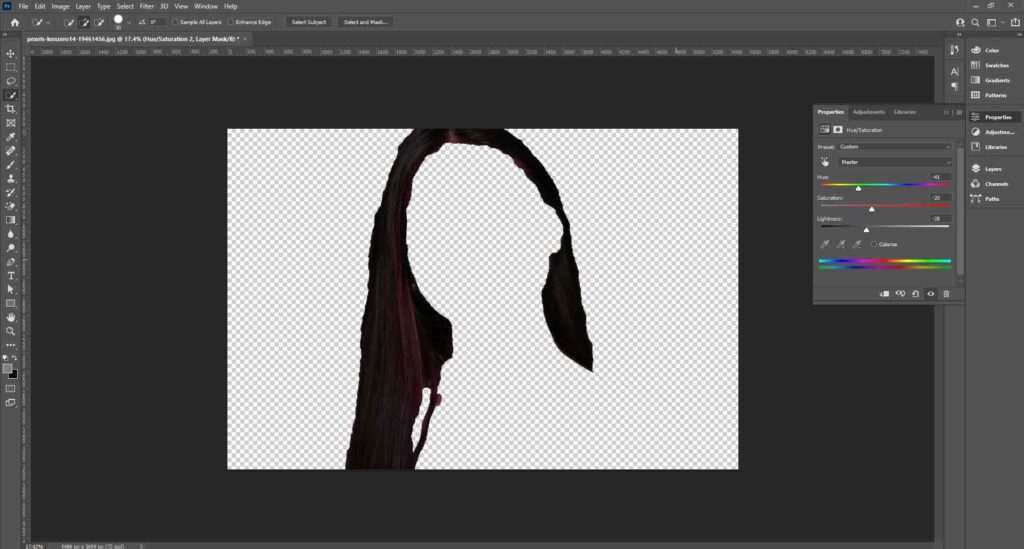Switch to the Adjustments tab
Image resolution: width=1024 pixels, height=549 pixels.
click(x=869, y=112)
